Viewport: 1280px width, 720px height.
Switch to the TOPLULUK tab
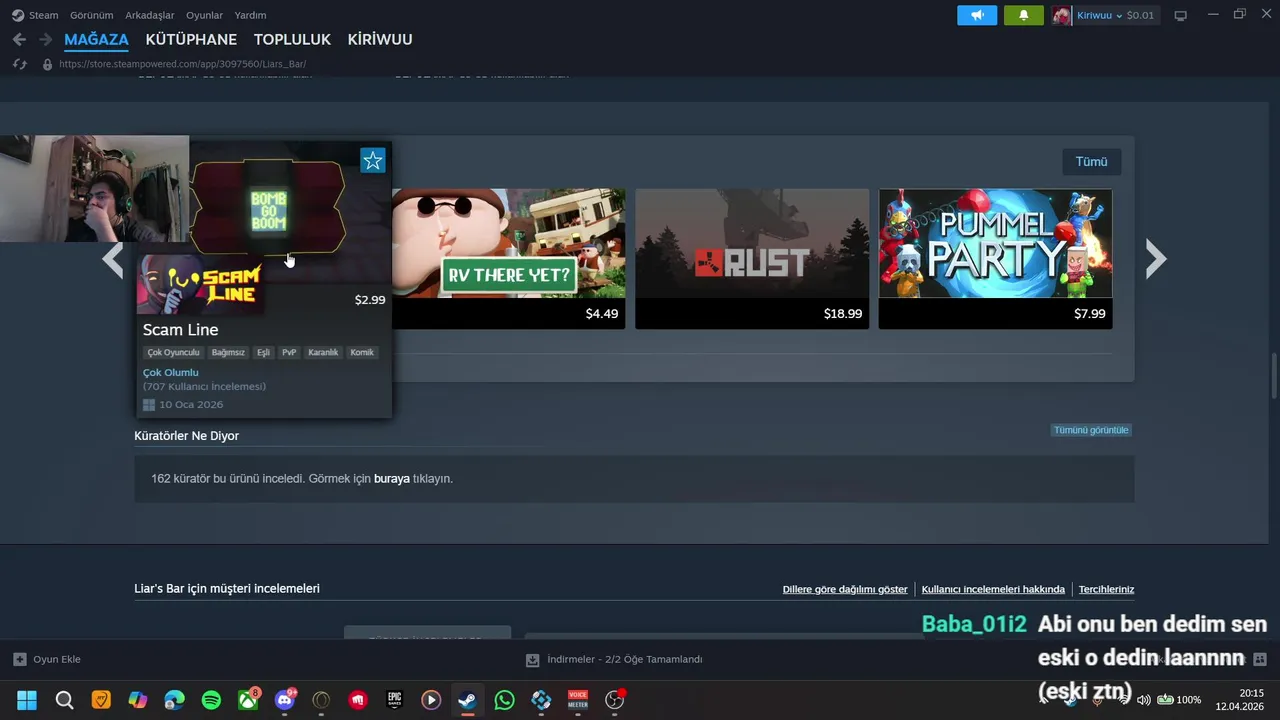click(292, 40)
